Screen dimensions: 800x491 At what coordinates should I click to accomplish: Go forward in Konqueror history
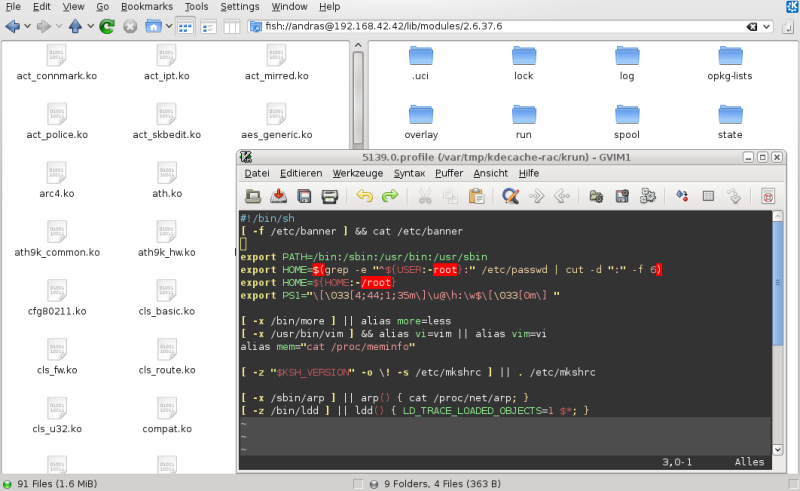coord(44,26)
